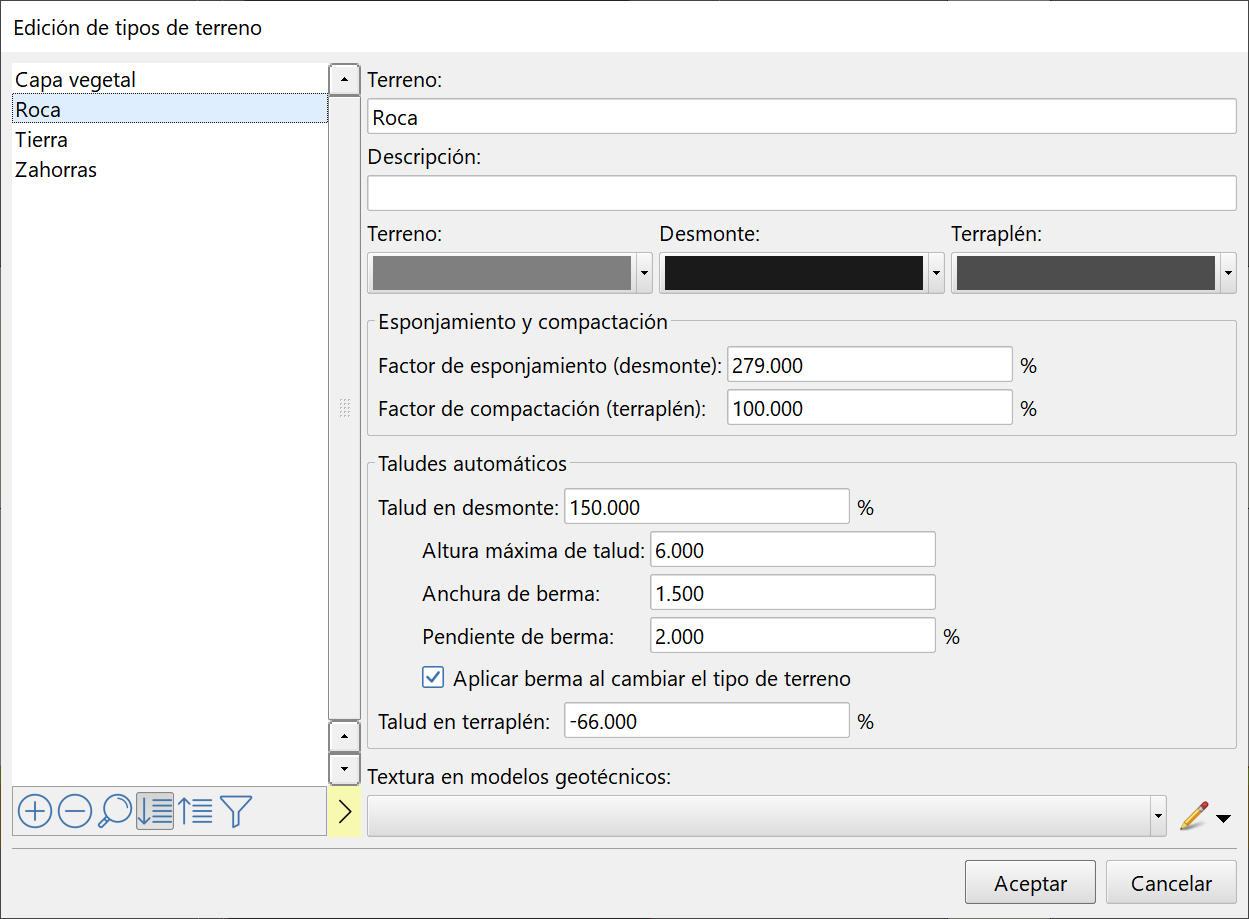Click the funnel filter icon
The height and width of the screenshot is (919, 1249).
(236, 811)
